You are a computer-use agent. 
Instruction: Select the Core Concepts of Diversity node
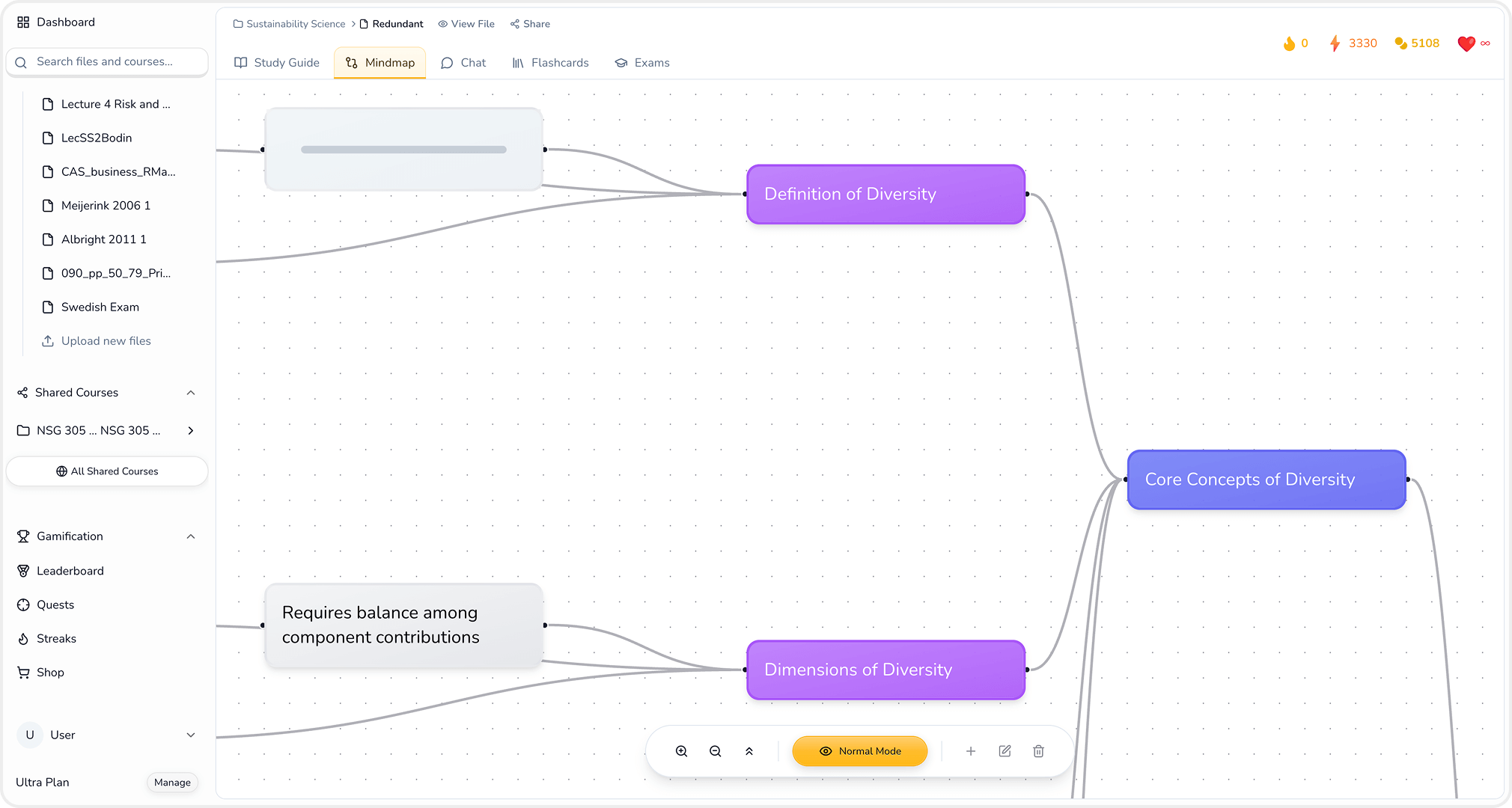click(x=1266, y=480)
